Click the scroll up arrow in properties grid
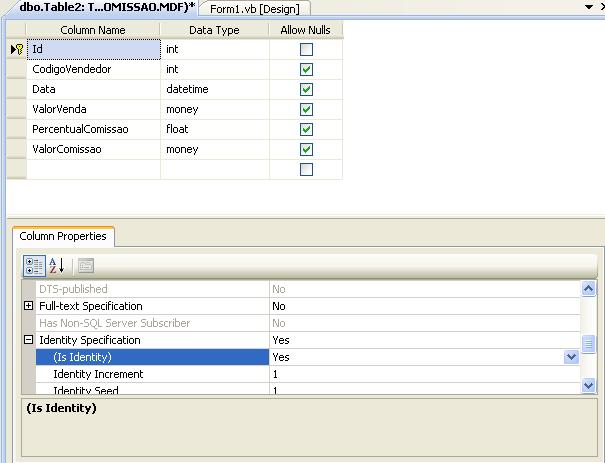605x463 pixels. pos(589,289)
